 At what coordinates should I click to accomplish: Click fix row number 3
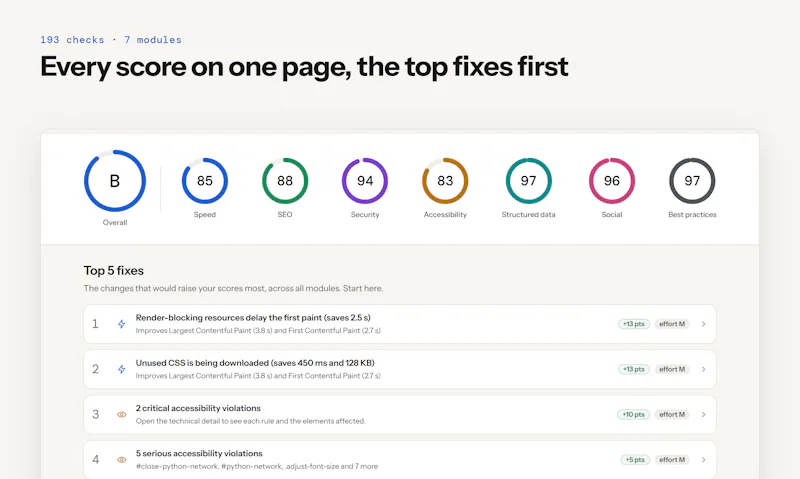coord(95,415)
